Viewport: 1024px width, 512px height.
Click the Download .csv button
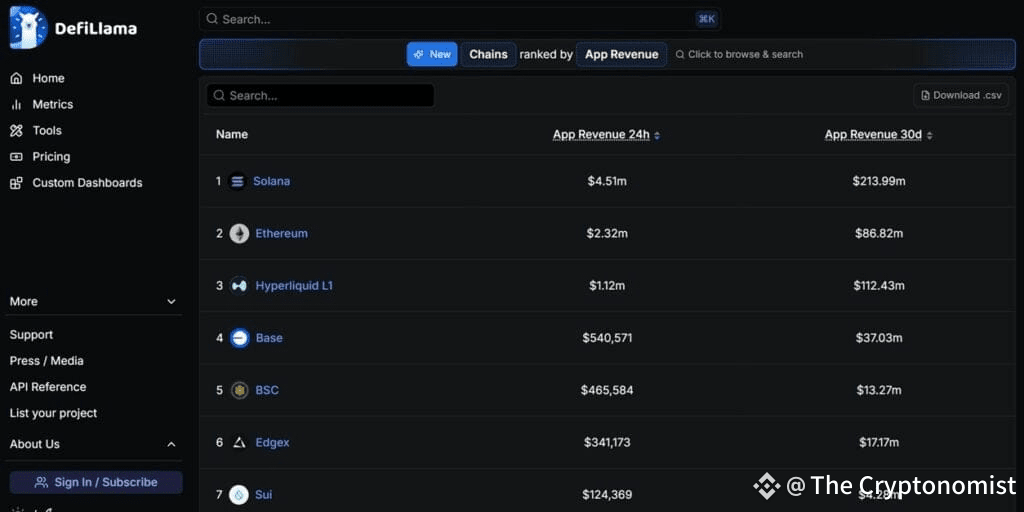(x=961, y=95)
